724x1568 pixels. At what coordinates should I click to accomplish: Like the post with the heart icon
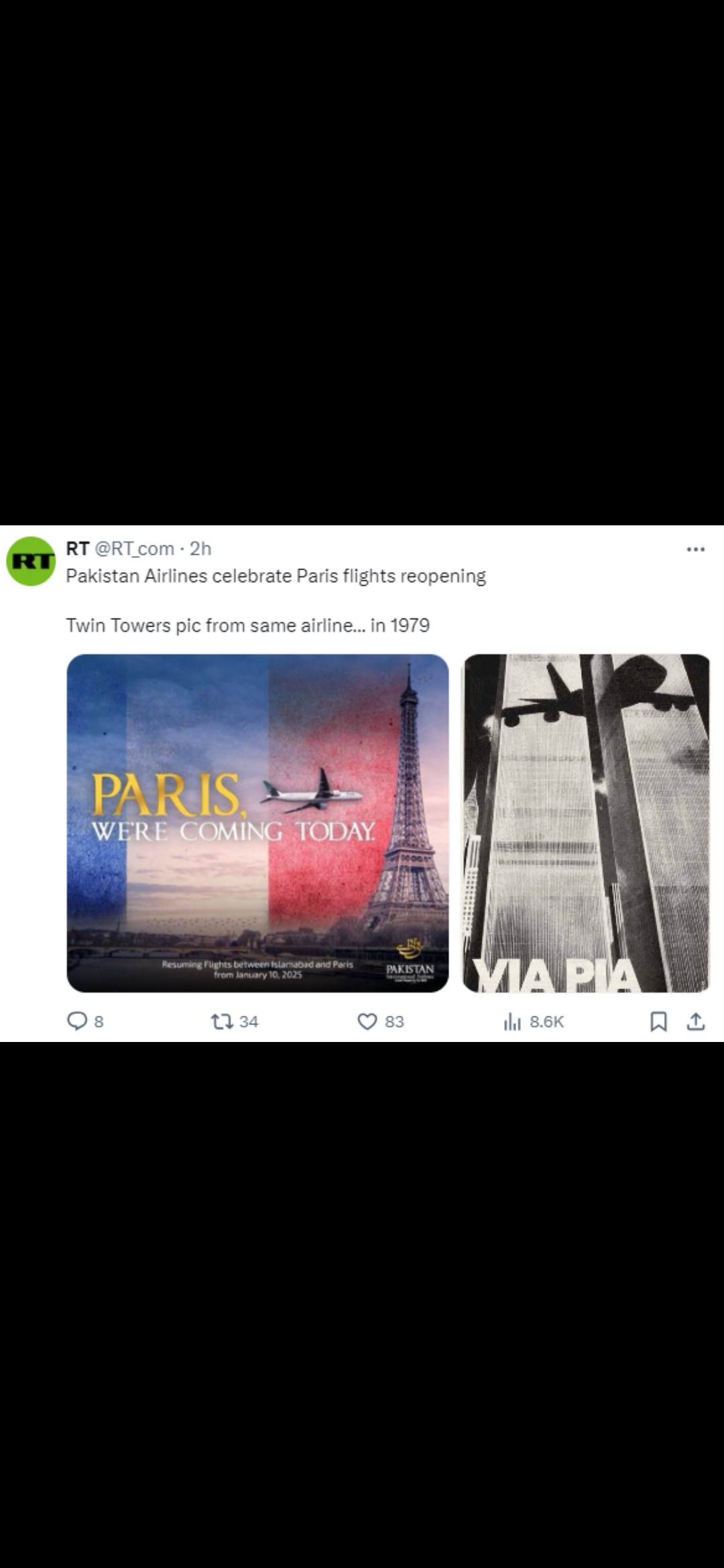tap(367, 1021)
